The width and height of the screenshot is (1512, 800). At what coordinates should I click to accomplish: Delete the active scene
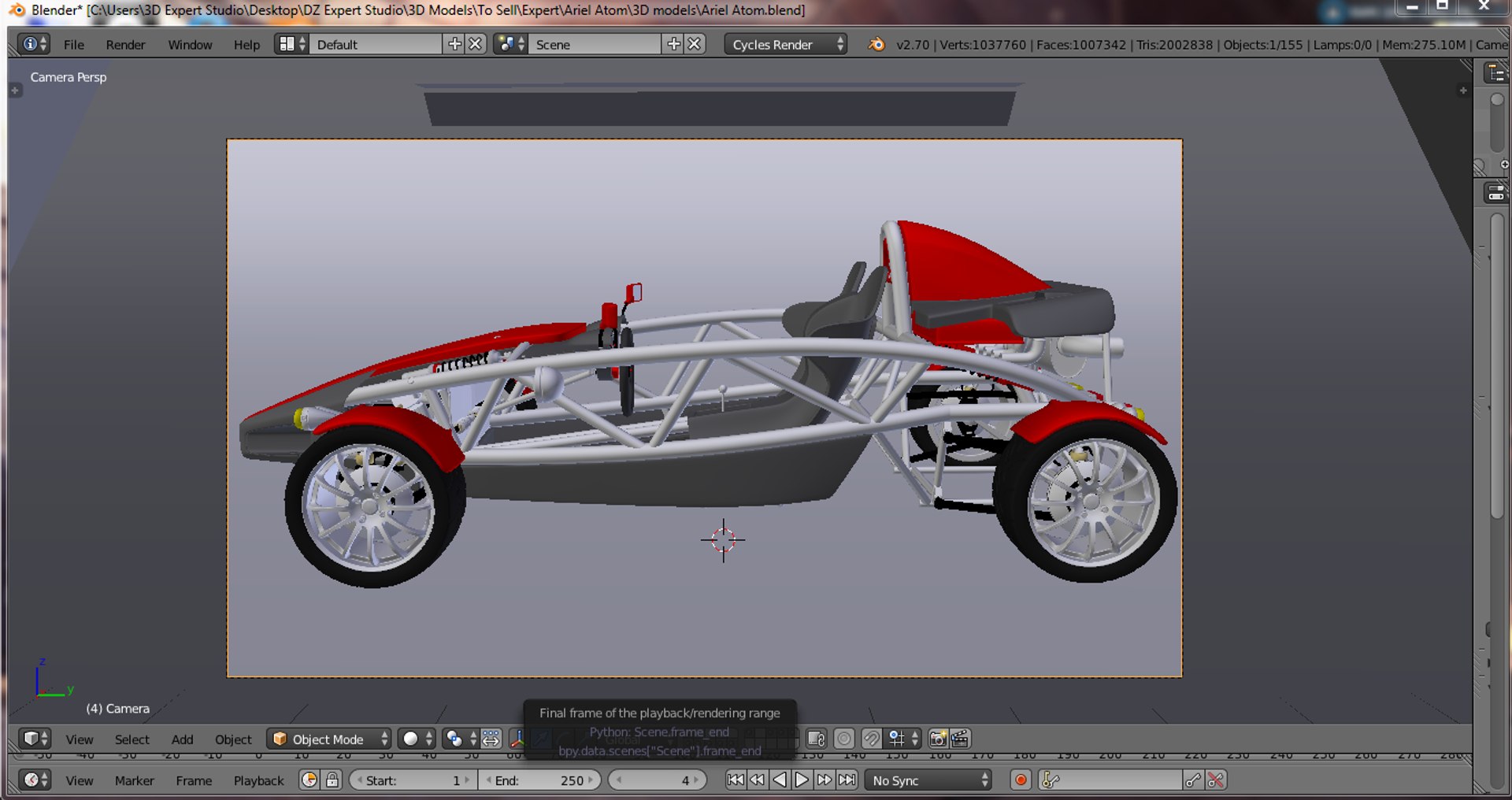pyautogui.click(x=695, y=44)
